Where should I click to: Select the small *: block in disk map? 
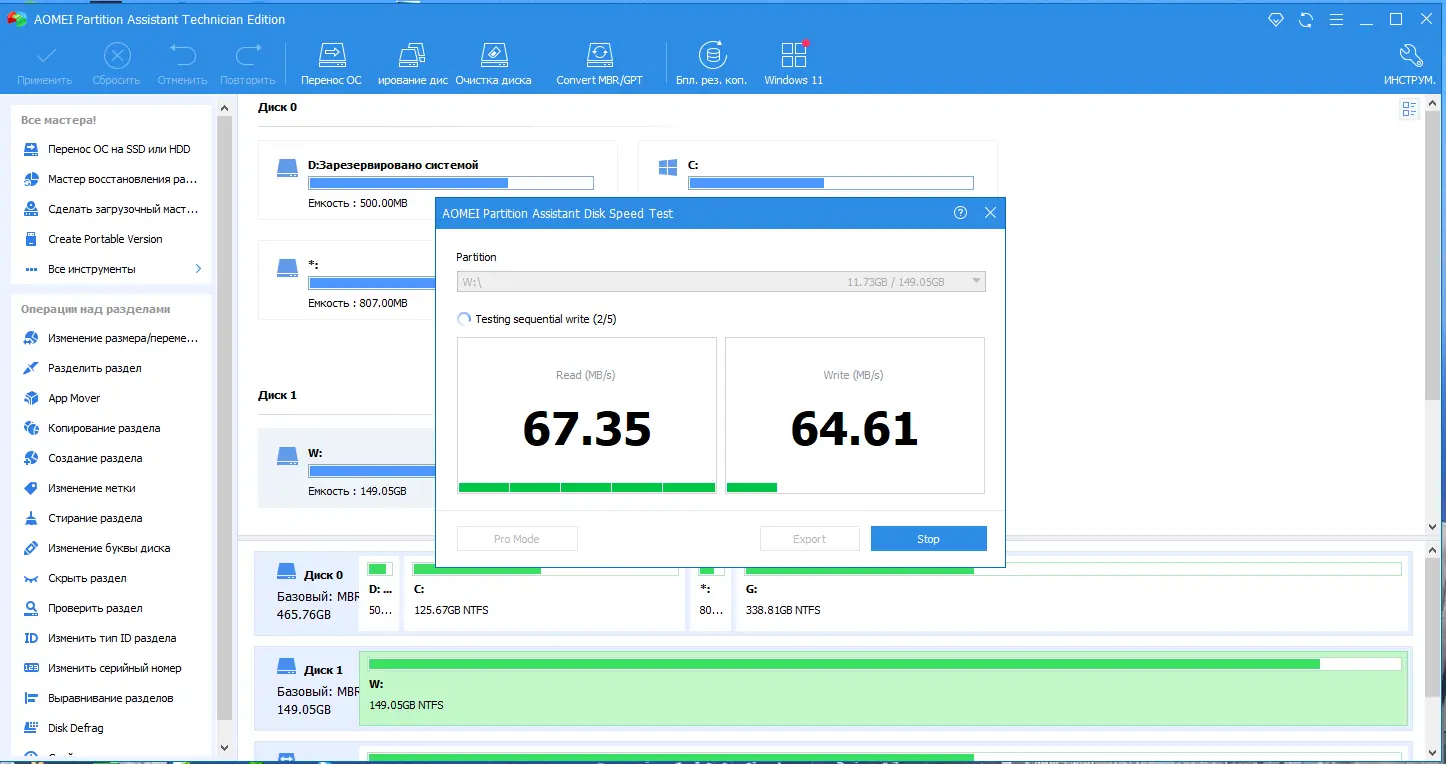tap(711, 594)
